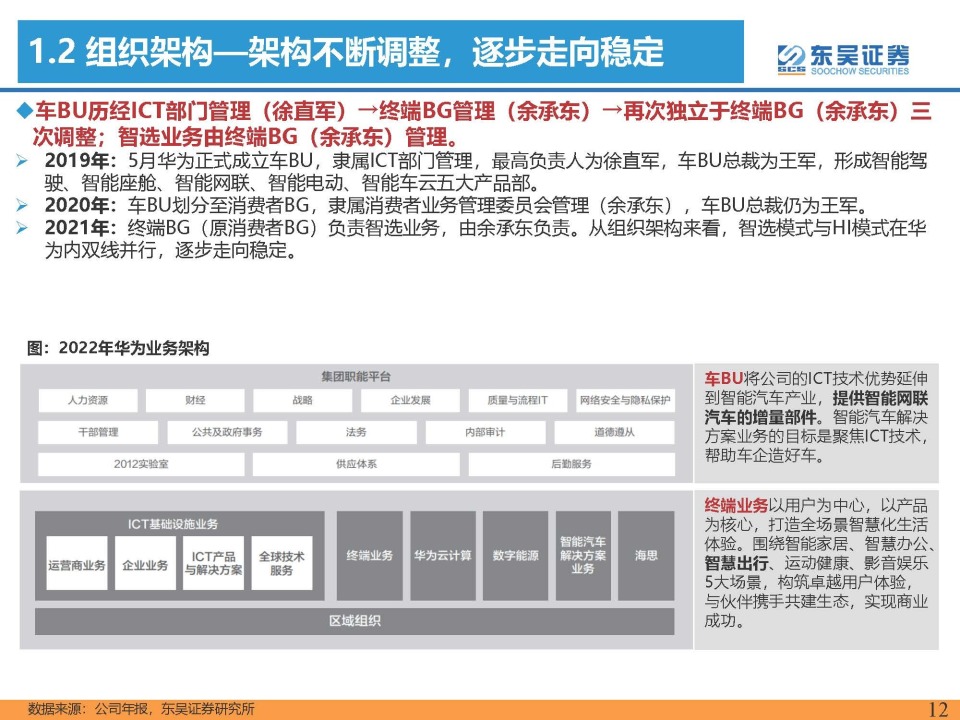The width and height of the screenshot is (960, 720).
Task: Click the '后勤服务' box
Action: click(571, 464)
